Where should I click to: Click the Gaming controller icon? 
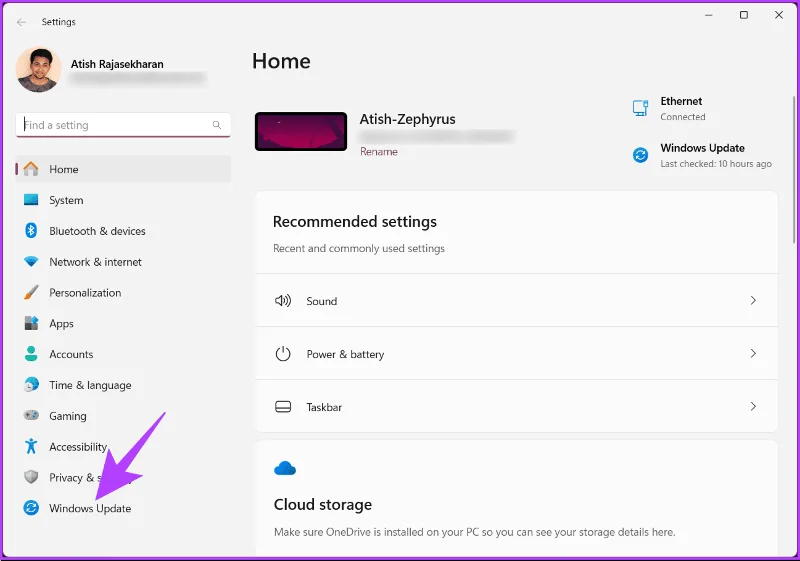31,415
